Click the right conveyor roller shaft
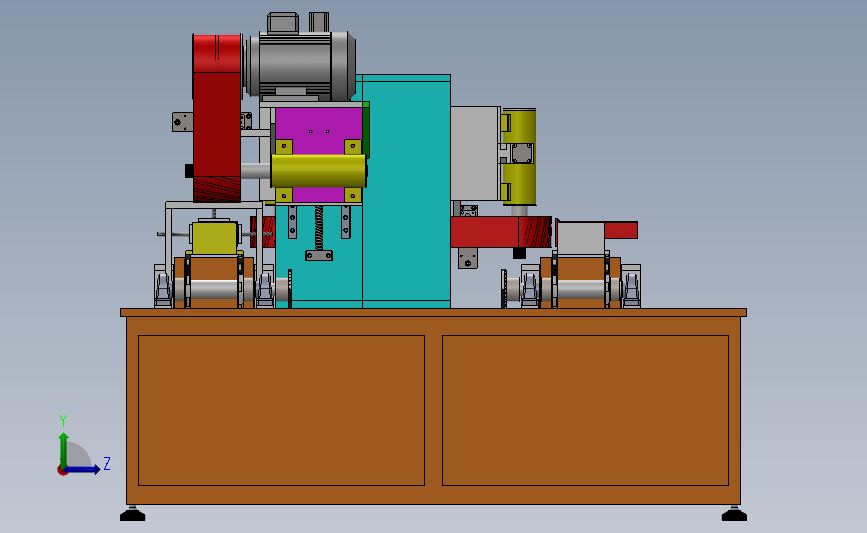867x533 pixels. click(581, 289)
